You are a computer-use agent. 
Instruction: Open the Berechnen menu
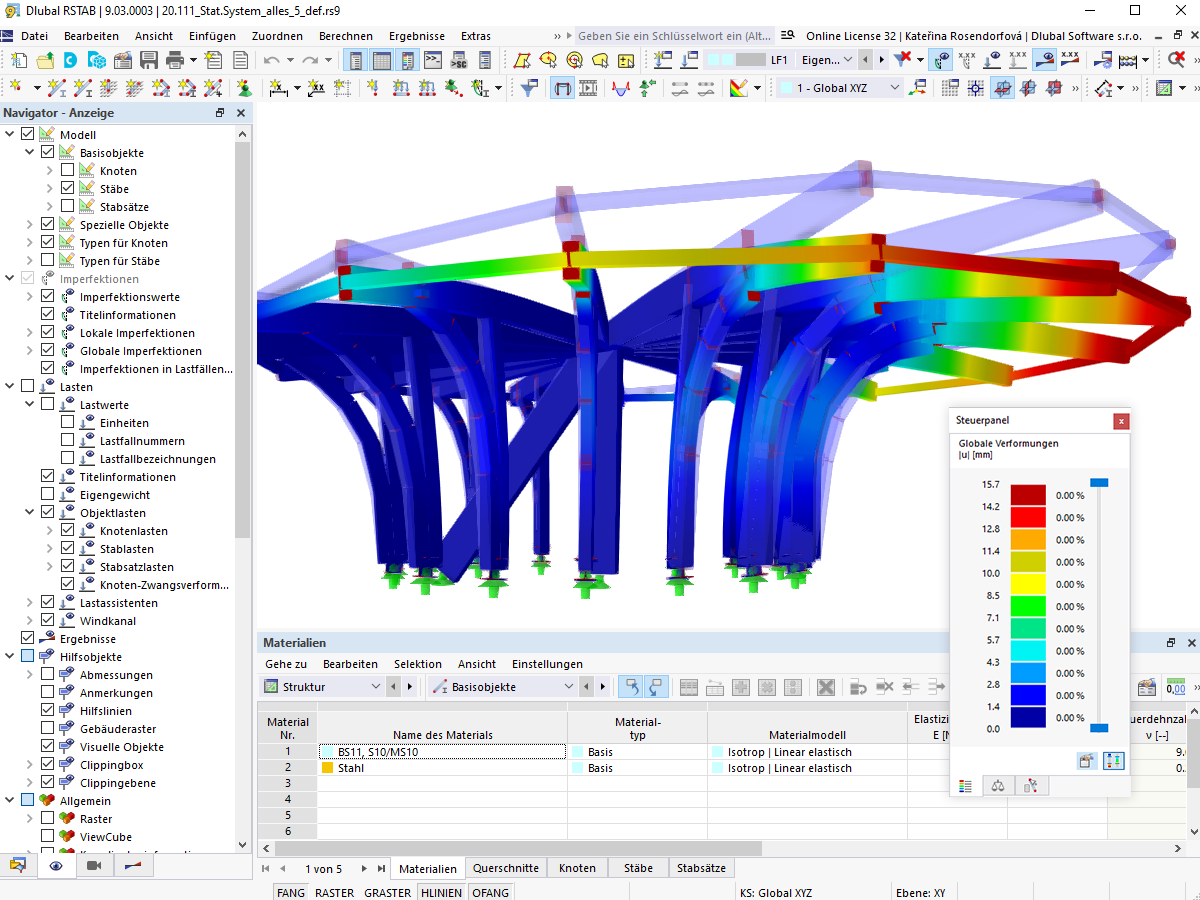point(346,36)
